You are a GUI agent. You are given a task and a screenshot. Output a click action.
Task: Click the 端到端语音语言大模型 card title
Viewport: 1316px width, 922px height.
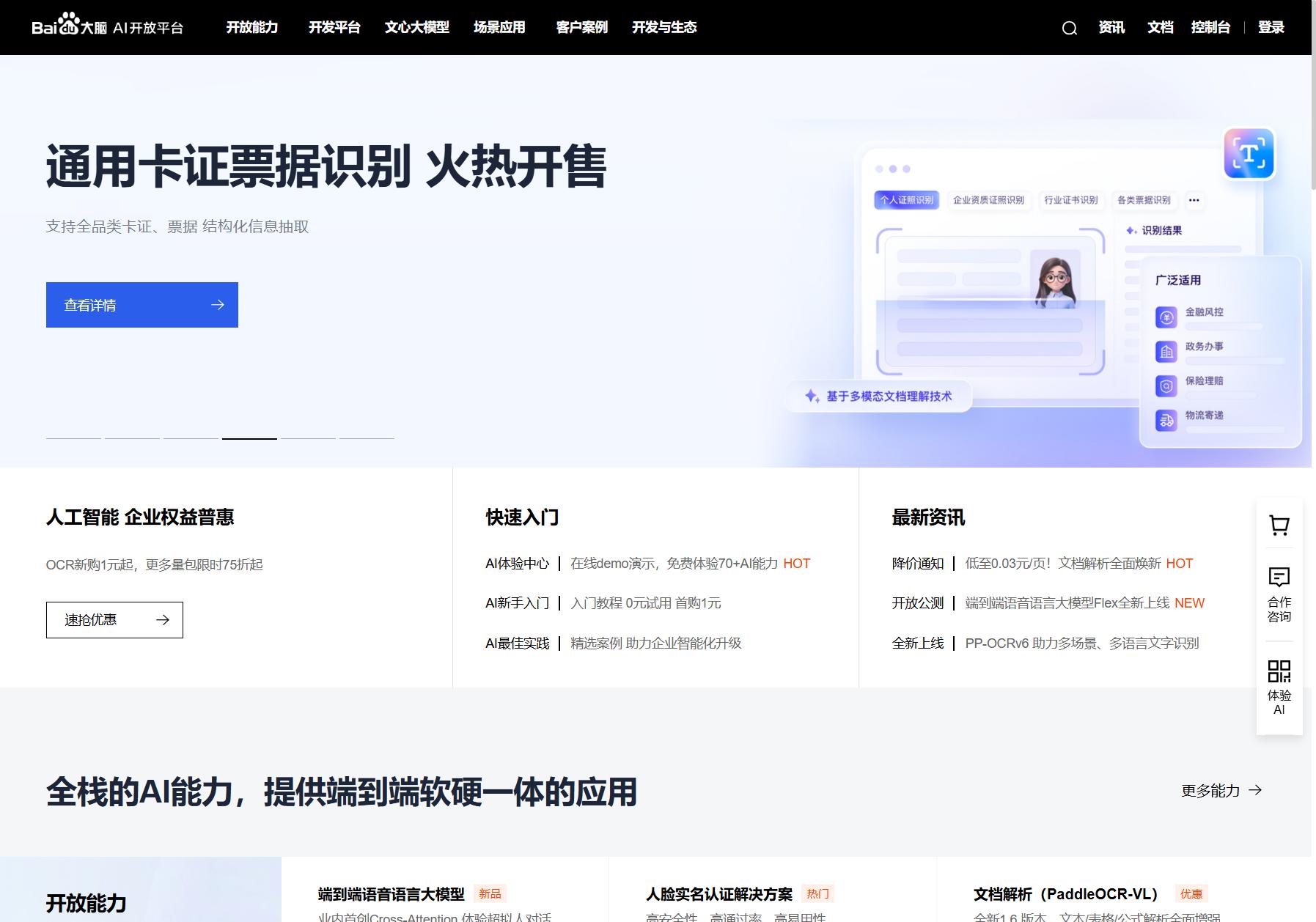[x=392, y=894]
